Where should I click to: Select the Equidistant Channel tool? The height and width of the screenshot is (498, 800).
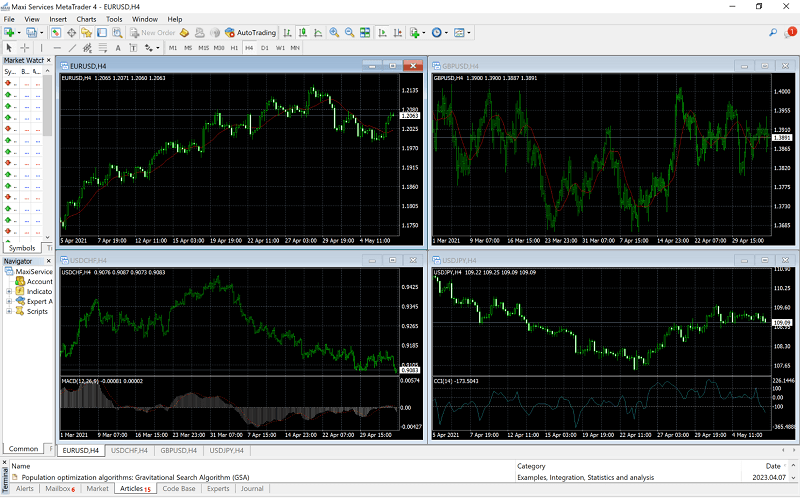pyautogui.click(x=87, y=48)
